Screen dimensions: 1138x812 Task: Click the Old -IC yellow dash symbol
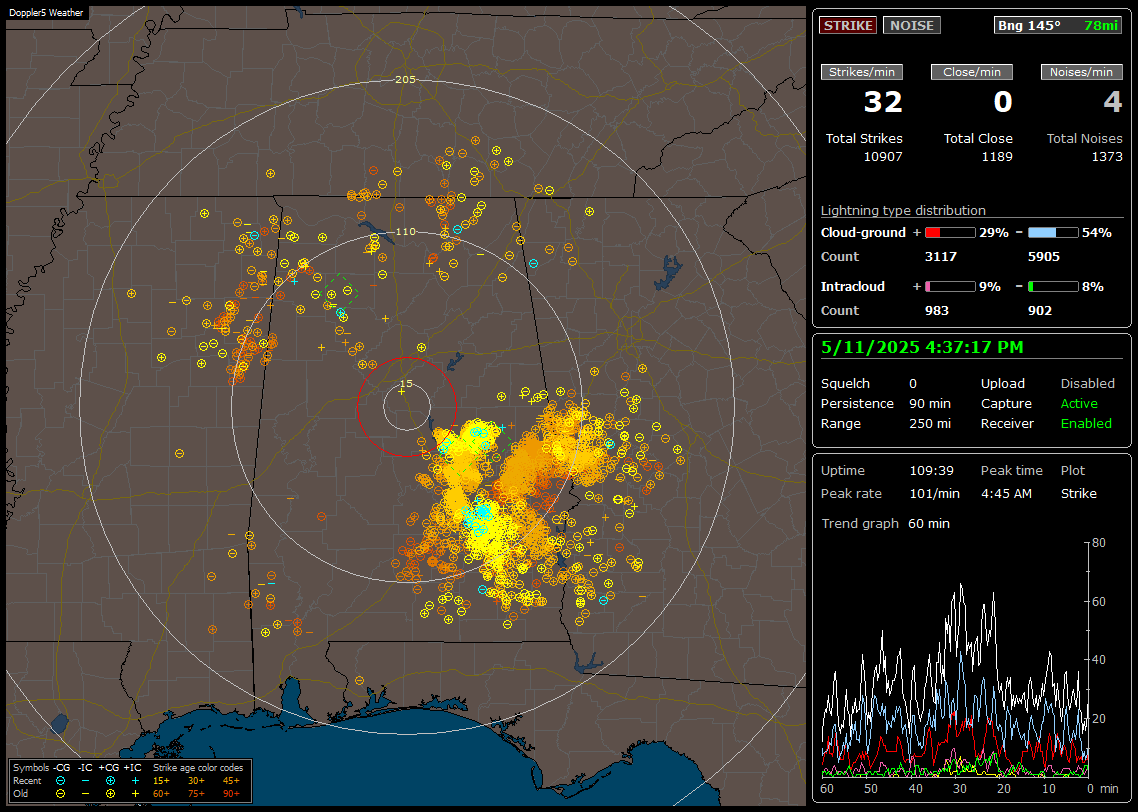(x=86, y=794)
